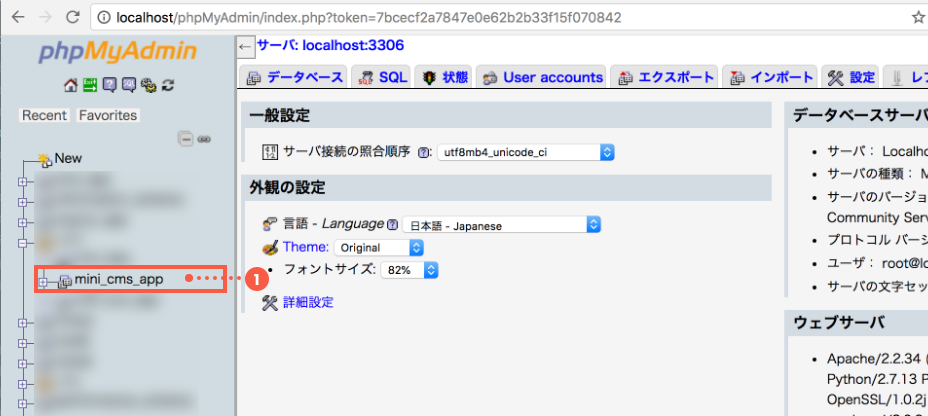
Task: Click the Home icon in the sidebar
Action: 70,85
